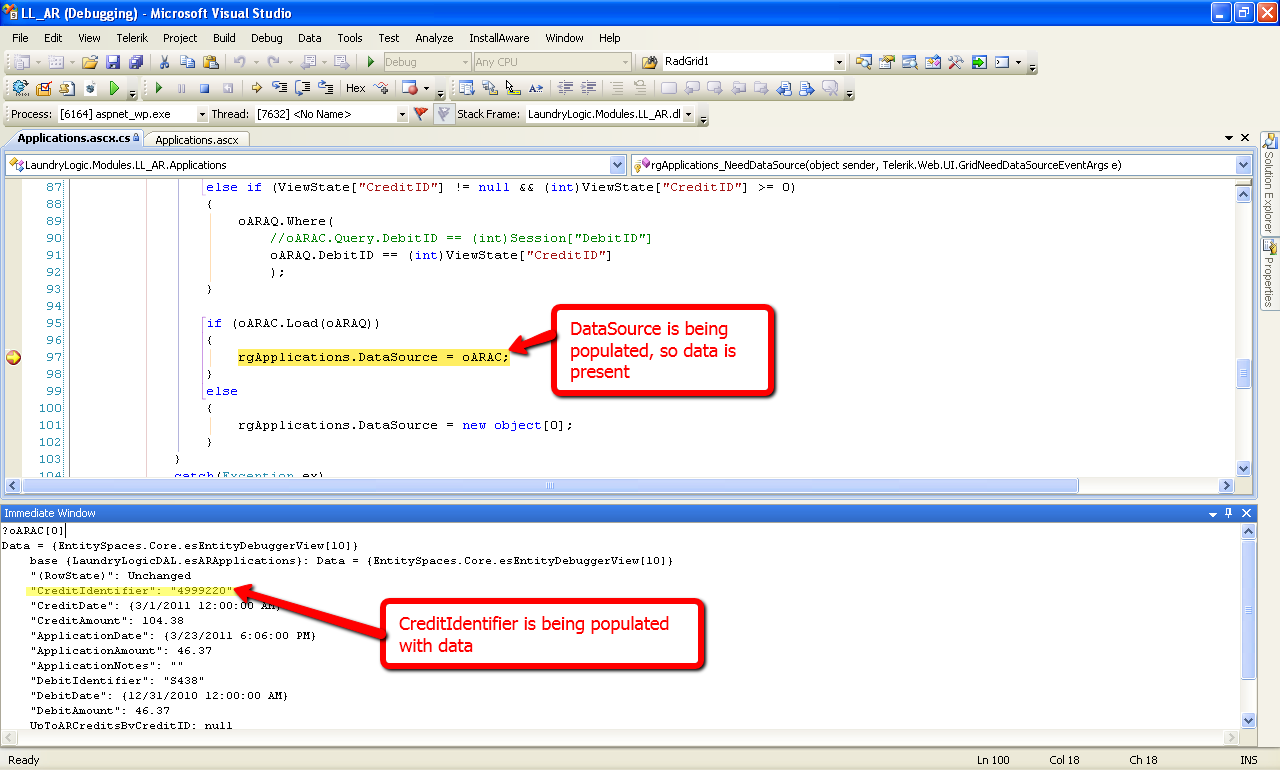Toggle flag threads red flag icon

(x=421, y=114)
